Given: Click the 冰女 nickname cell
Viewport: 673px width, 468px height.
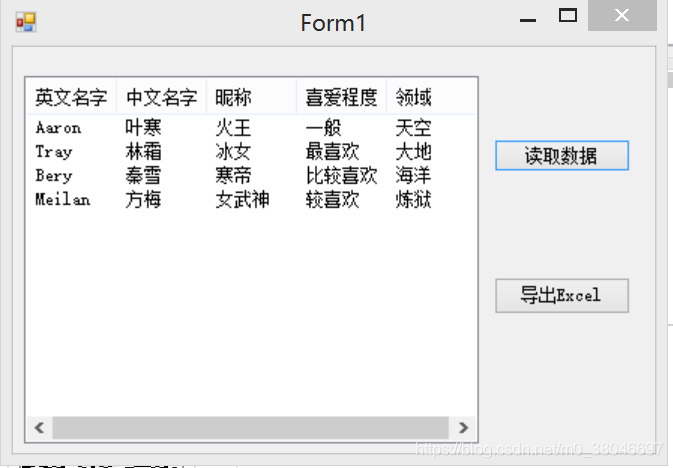Looking at the screenshot, I should (233, 152).
